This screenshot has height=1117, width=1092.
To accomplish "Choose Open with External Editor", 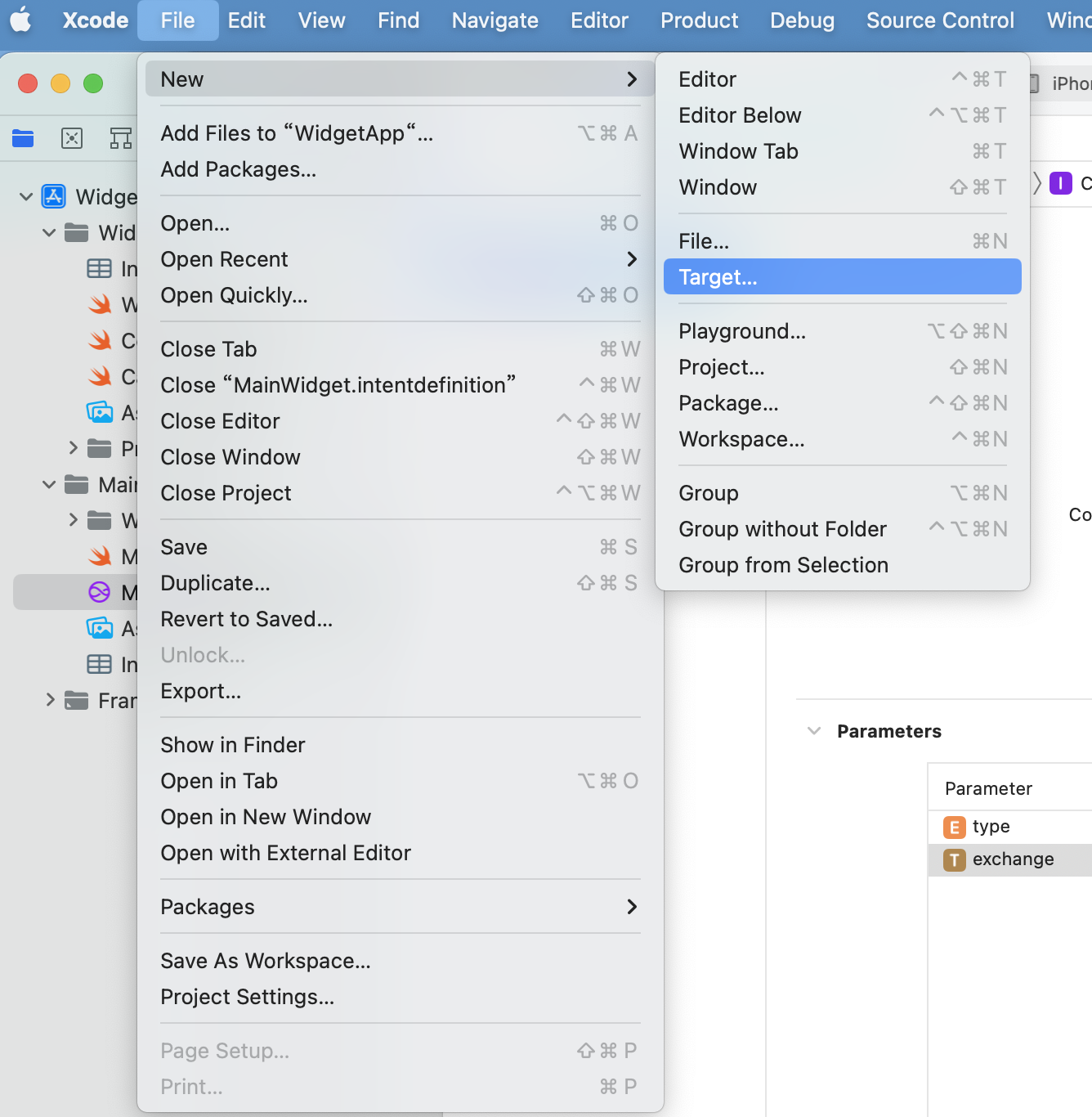I will coord(400,852).
